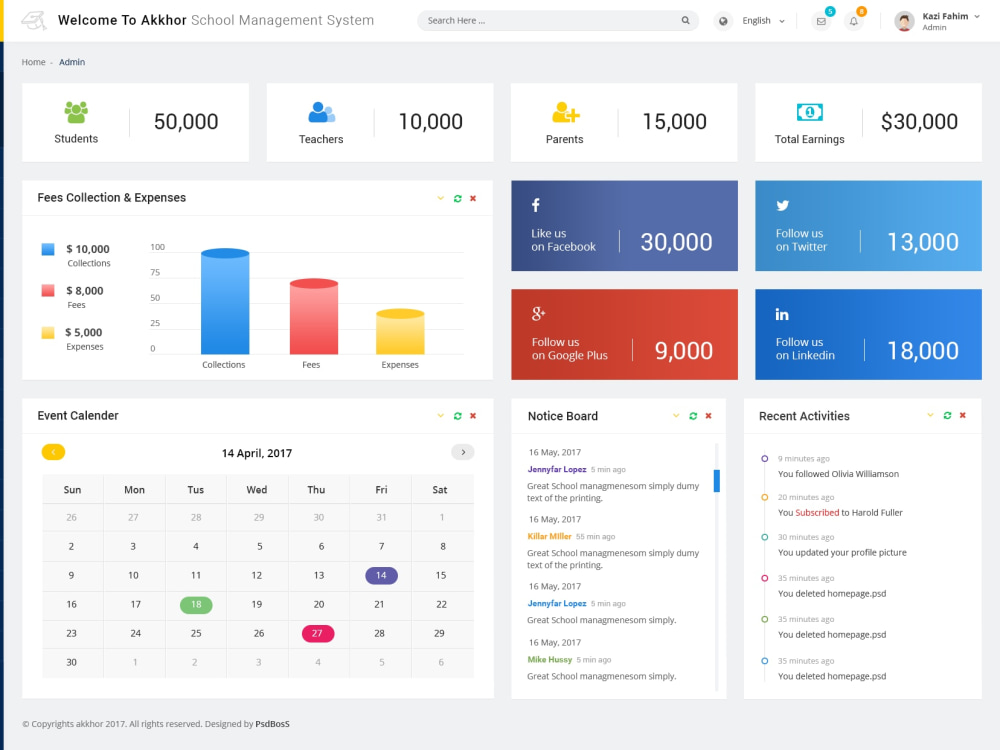Viewport: 1000px width, 750px height.
Task: Click the Notice Board scrollbar thumb
Action: pos(717,481)
